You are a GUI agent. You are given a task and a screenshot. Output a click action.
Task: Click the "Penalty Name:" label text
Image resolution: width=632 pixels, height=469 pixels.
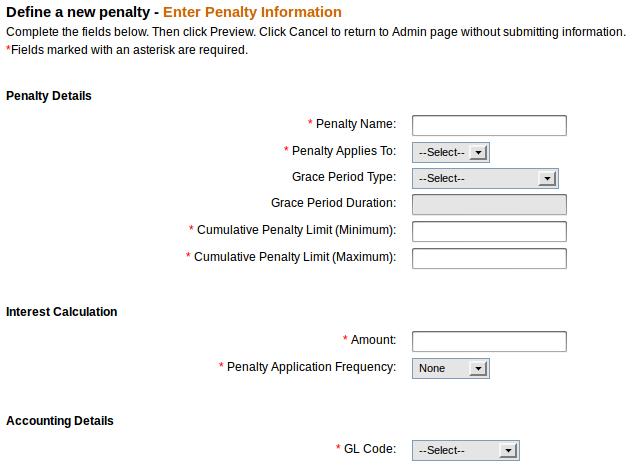(x=356, y=124)
